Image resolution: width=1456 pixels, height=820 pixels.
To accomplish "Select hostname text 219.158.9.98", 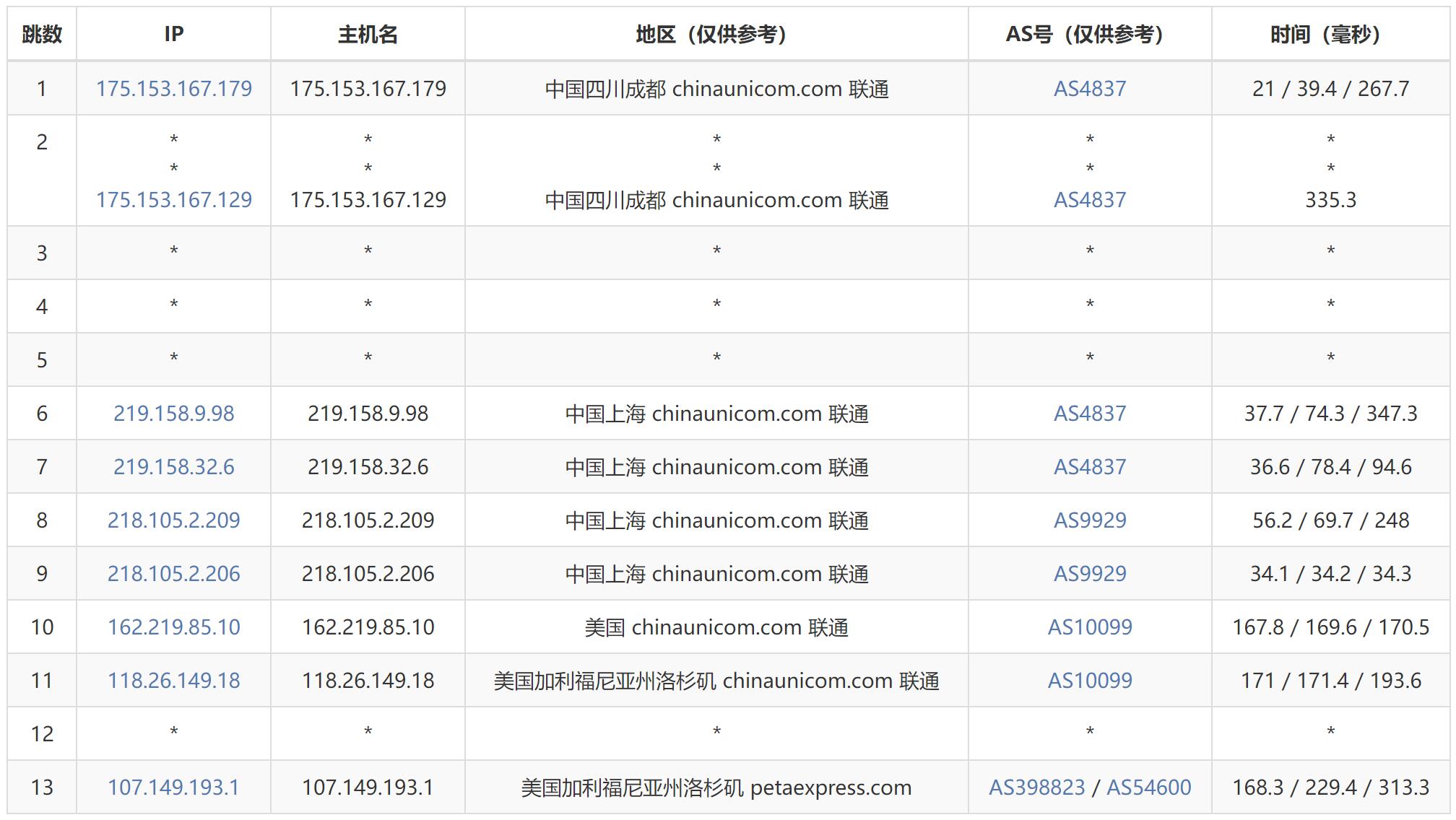I will [x=368, y=414].
